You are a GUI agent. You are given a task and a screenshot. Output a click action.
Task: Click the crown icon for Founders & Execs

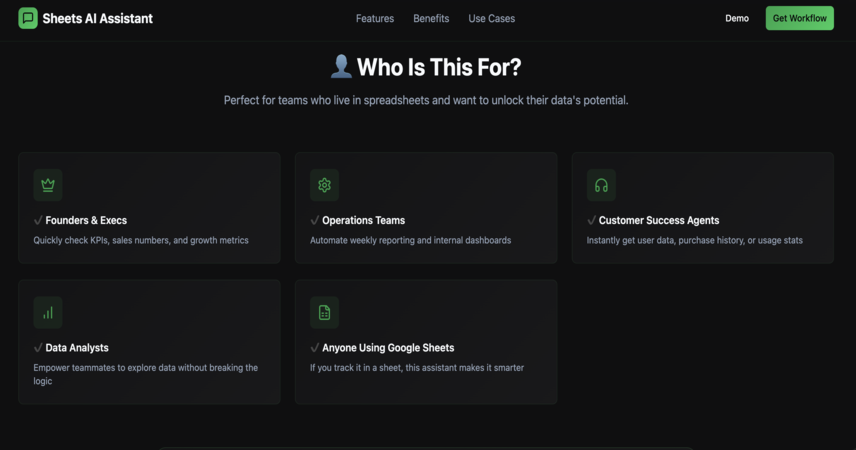click(48, 185)
